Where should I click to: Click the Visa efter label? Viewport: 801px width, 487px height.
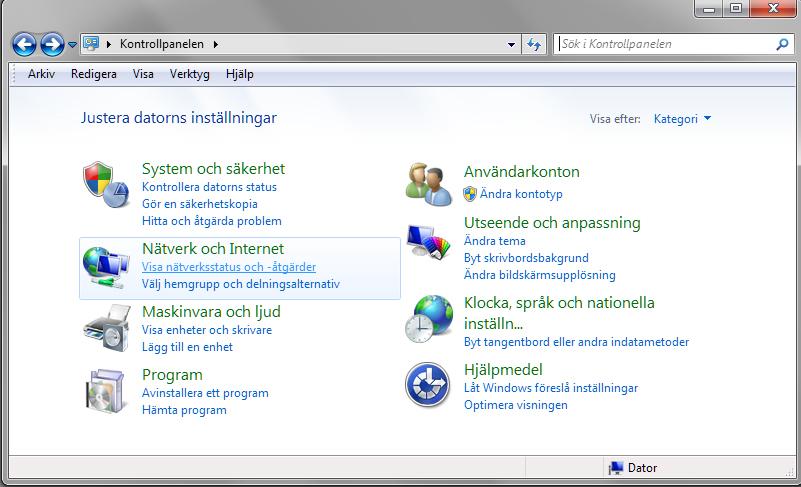tap(615, 119)
